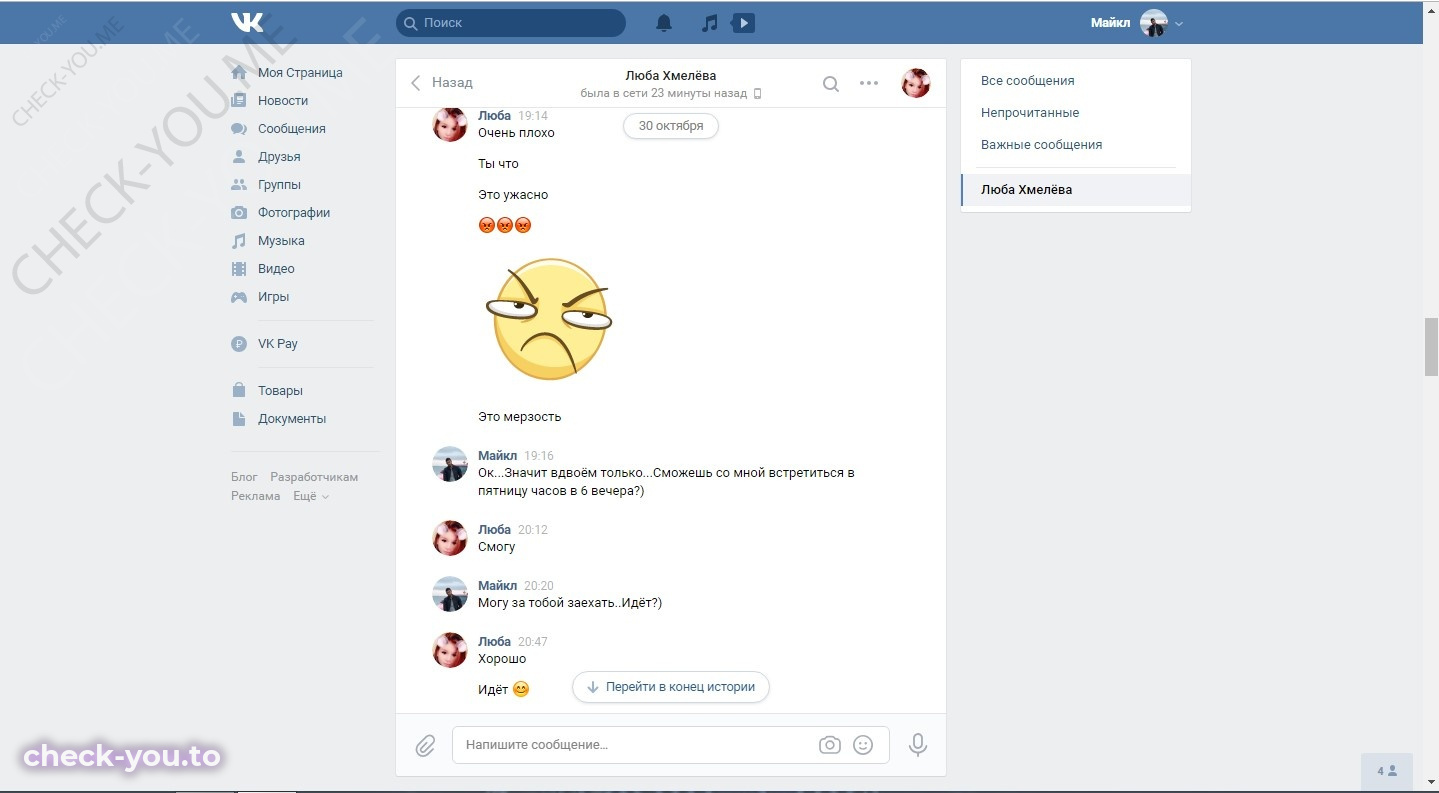Open Майкл's avatar at the 20:20 message

[450, 594]
